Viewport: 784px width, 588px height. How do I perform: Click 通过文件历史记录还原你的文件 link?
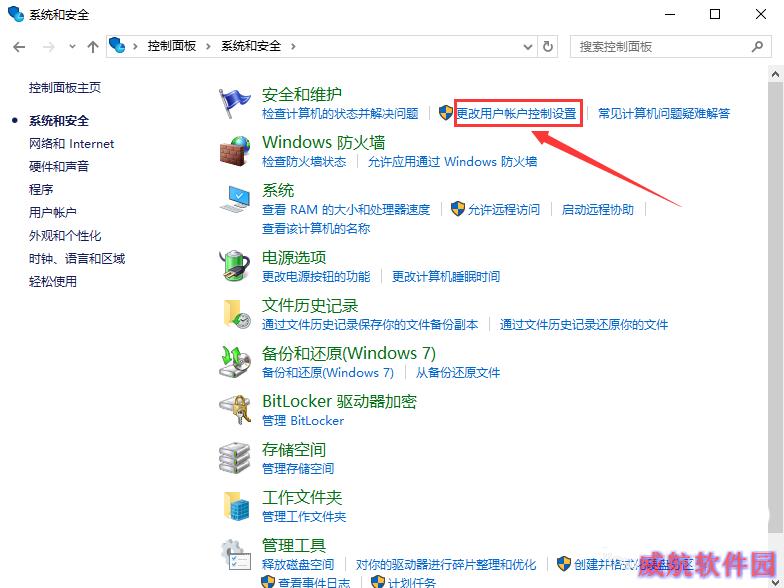tap(584, 324)
